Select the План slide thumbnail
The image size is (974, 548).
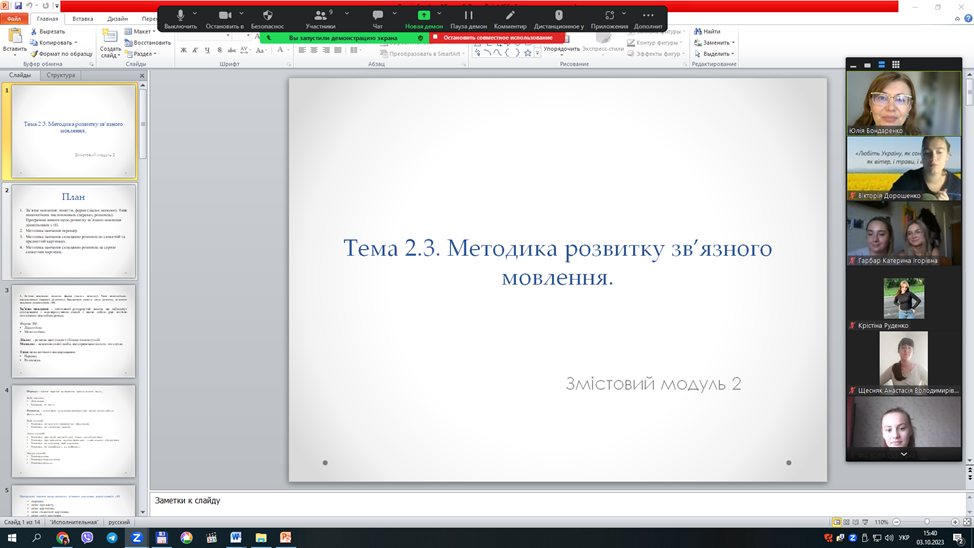pos(74,230)
